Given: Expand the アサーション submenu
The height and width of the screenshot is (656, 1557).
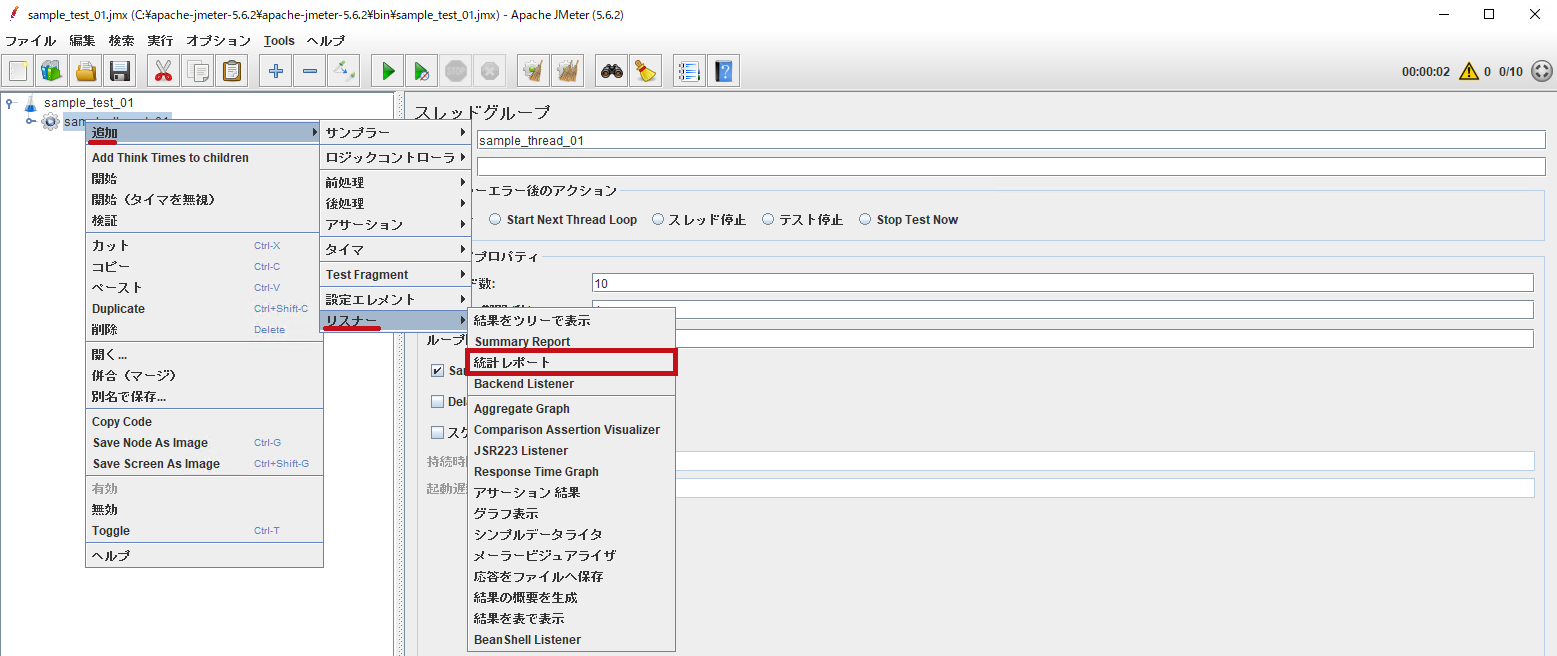Looking at the screenshot, I should 395,225.
